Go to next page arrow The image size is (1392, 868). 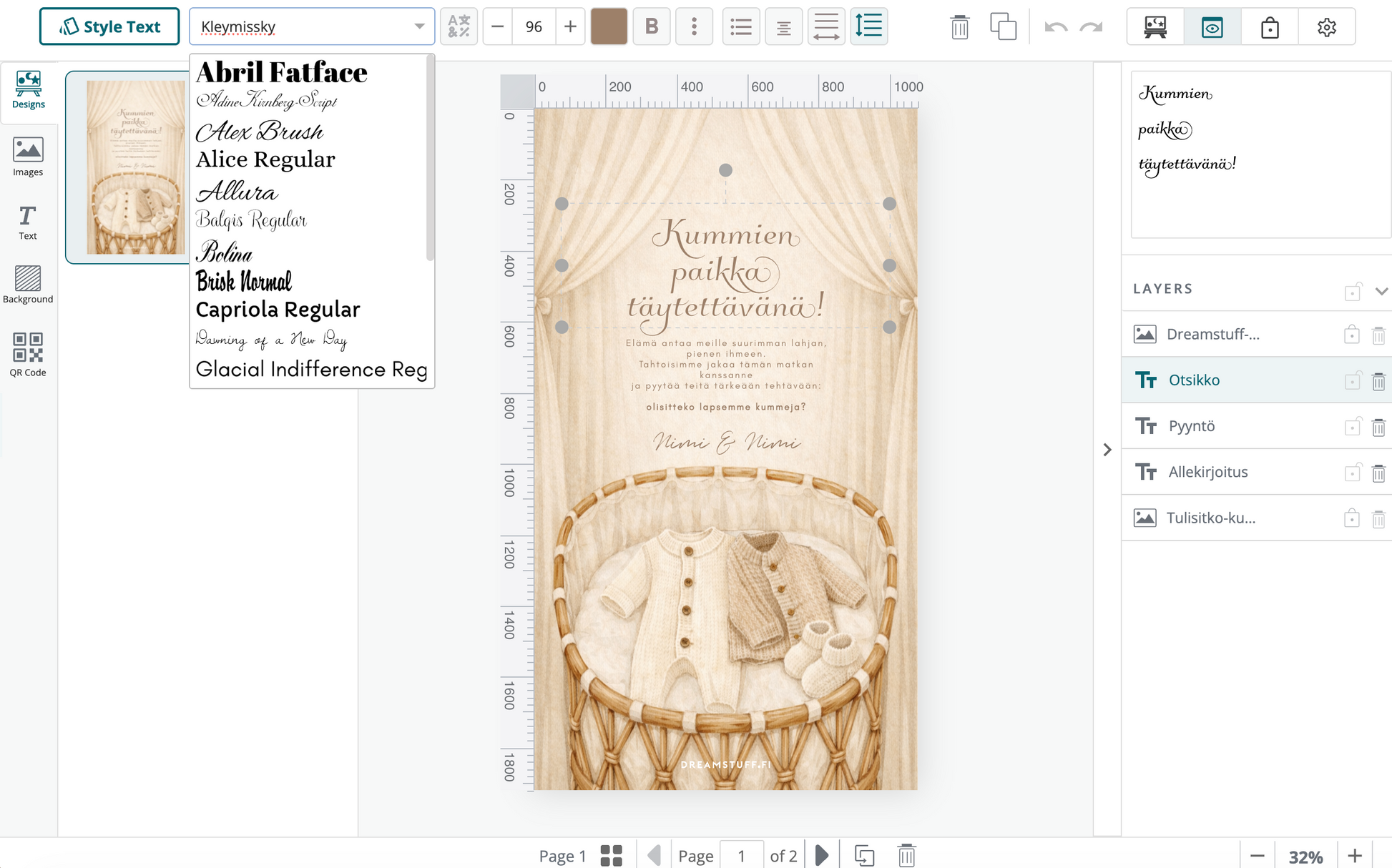[822, 855]
